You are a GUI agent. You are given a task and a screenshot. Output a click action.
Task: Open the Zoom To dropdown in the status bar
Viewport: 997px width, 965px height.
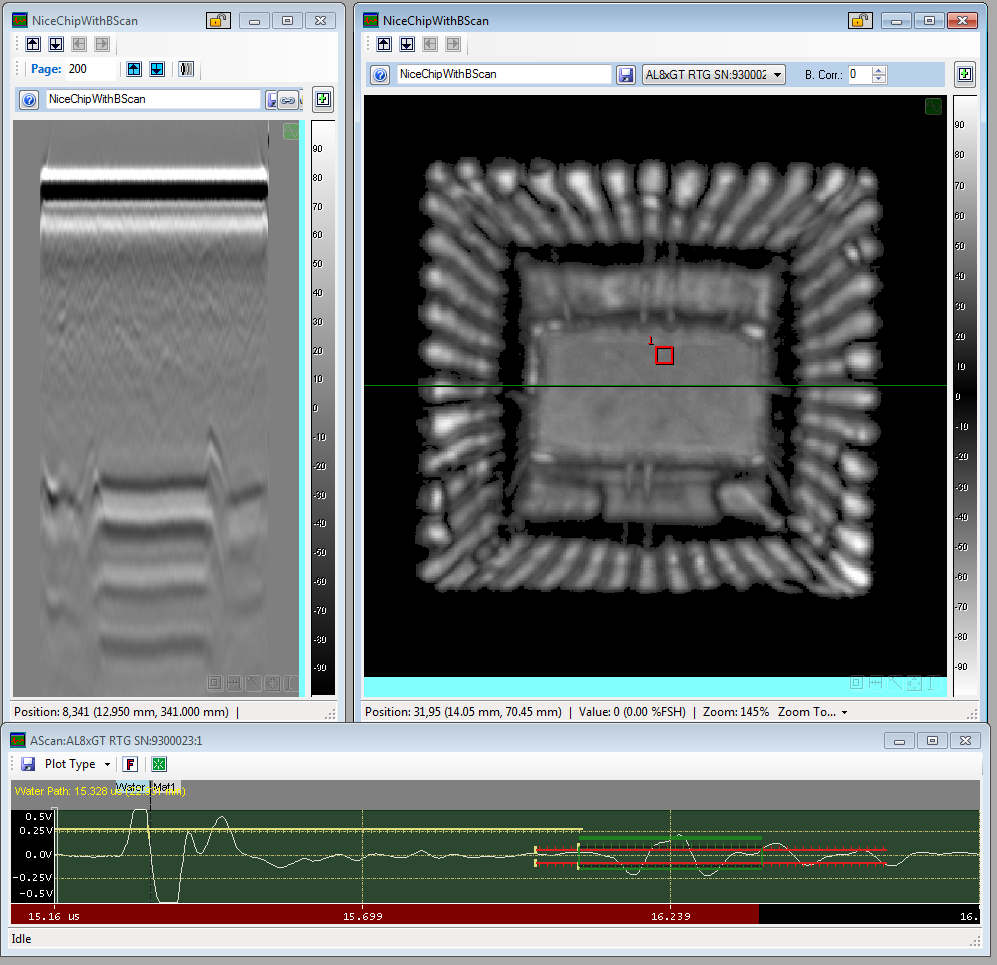[x=812, y=712]
